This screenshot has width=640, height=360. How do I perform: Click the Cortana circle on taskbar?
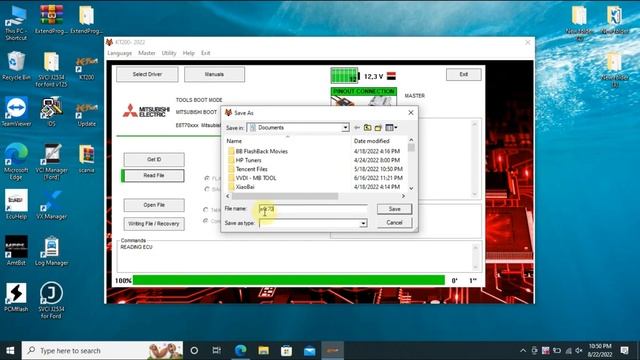tap(194, 350)
